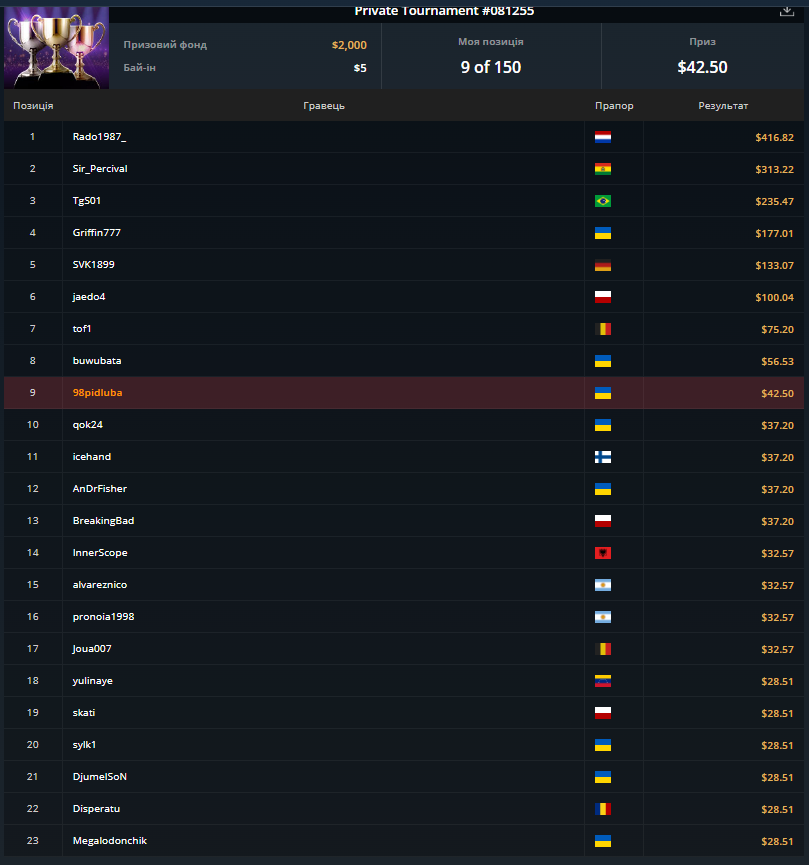Click the $416.82 first-place result
Image resolution: width=809 pixels, height=865 pixels.
pos(774,137)
